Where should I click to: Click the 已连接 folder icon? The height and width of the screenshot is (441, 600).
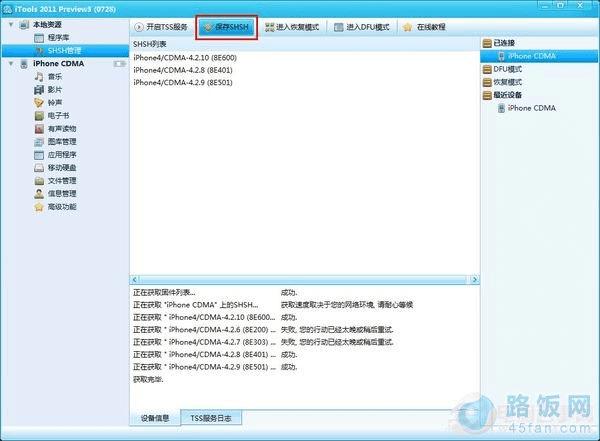pos(487,43)
